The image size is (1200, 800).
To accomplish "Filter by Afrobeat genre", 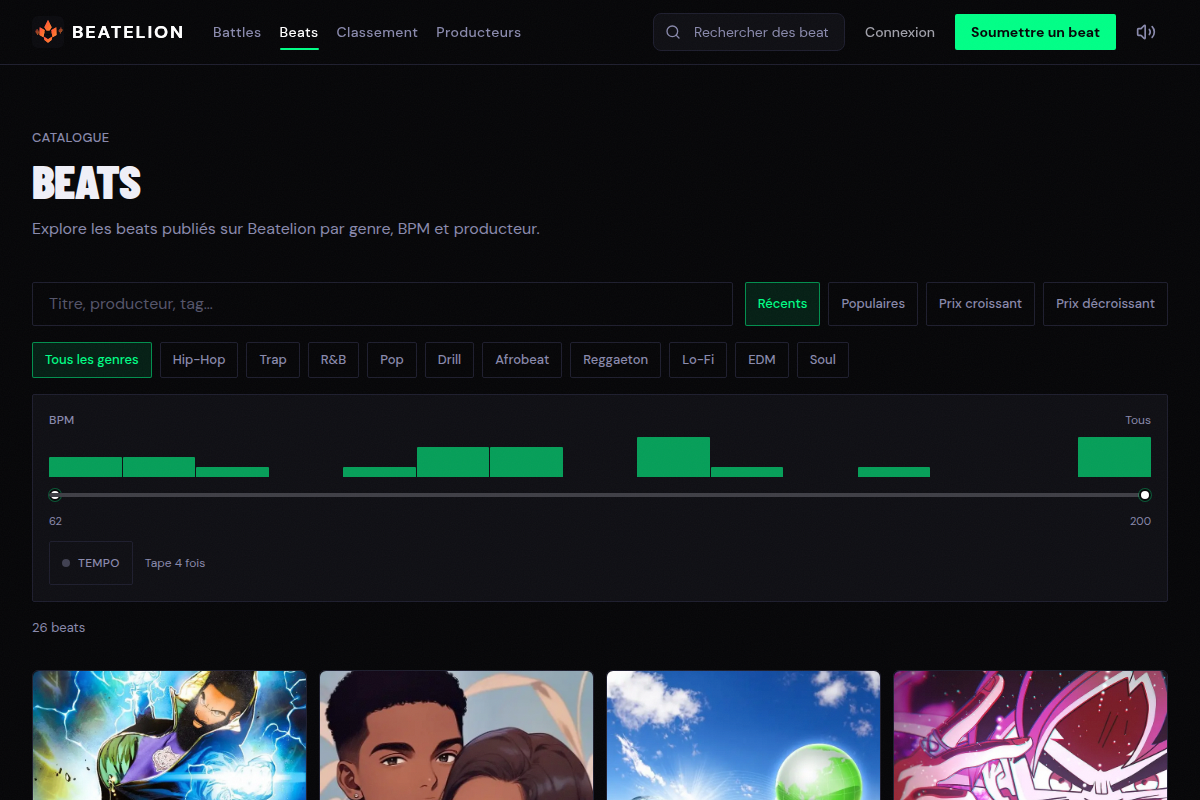I will pyautogui.click(x=522, y=360).
